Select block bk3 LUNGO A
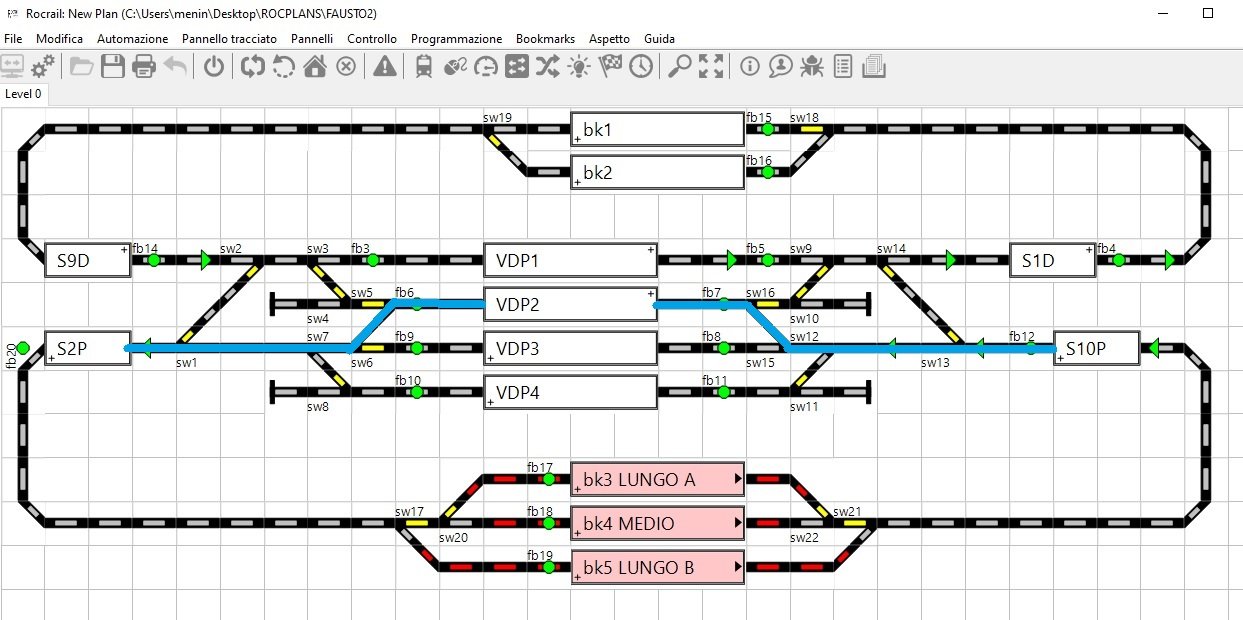The height and width of the screenshot is (620, 1243). click(658, 480)
